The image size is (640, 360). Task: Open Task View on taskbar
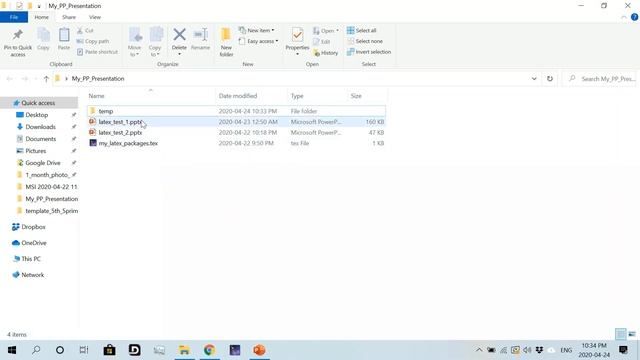point(84,350)
